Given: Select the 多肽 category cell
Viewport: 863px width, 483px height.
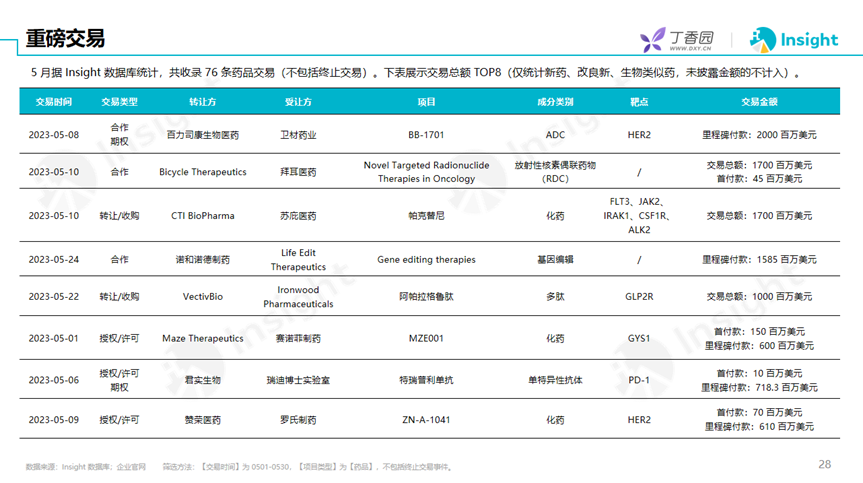Looking at the screenshot, I should tap(555, 297).
